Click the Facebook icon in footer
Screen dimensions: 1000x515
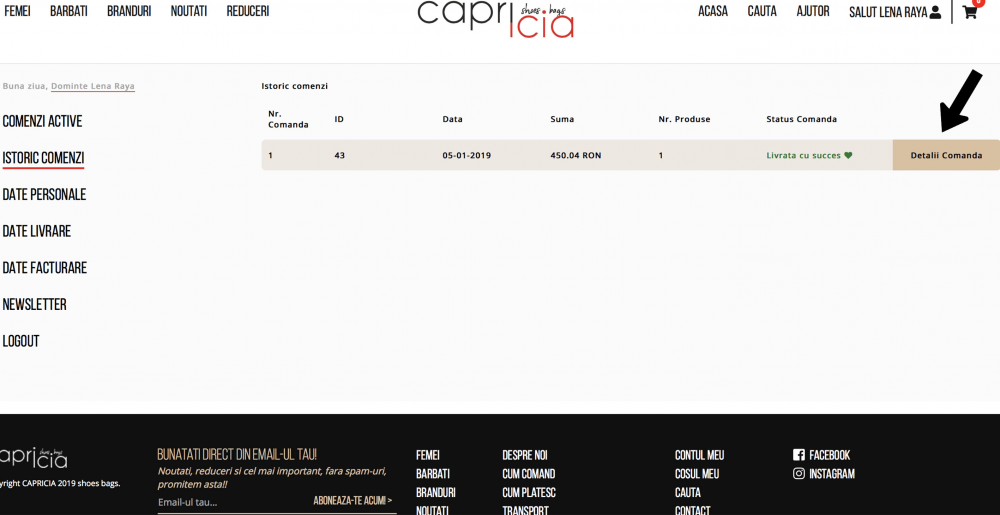click(799, 455)
